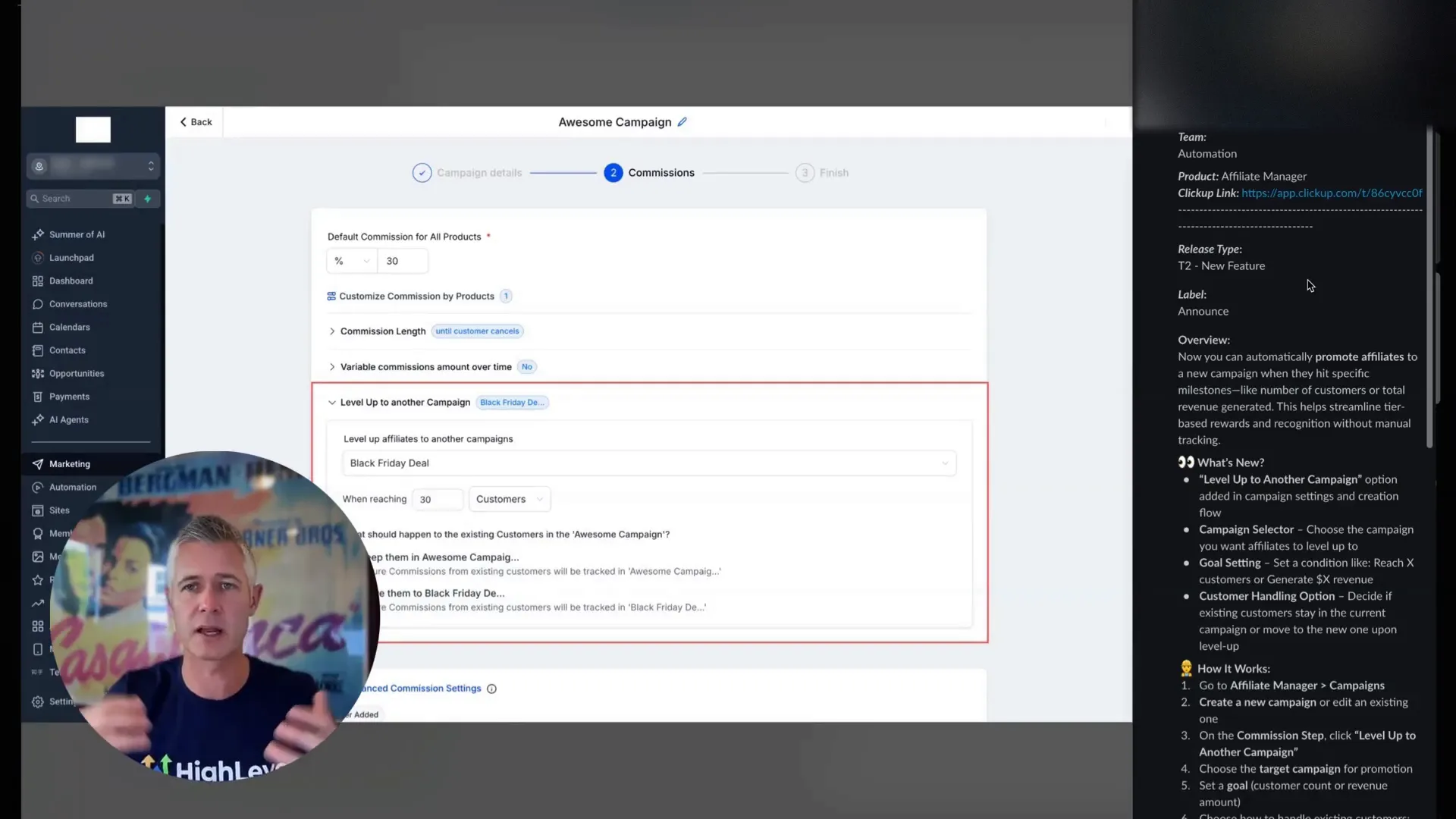Click the star icon in the sidebar
This screenshot has width=1456, height=819.
38,580
